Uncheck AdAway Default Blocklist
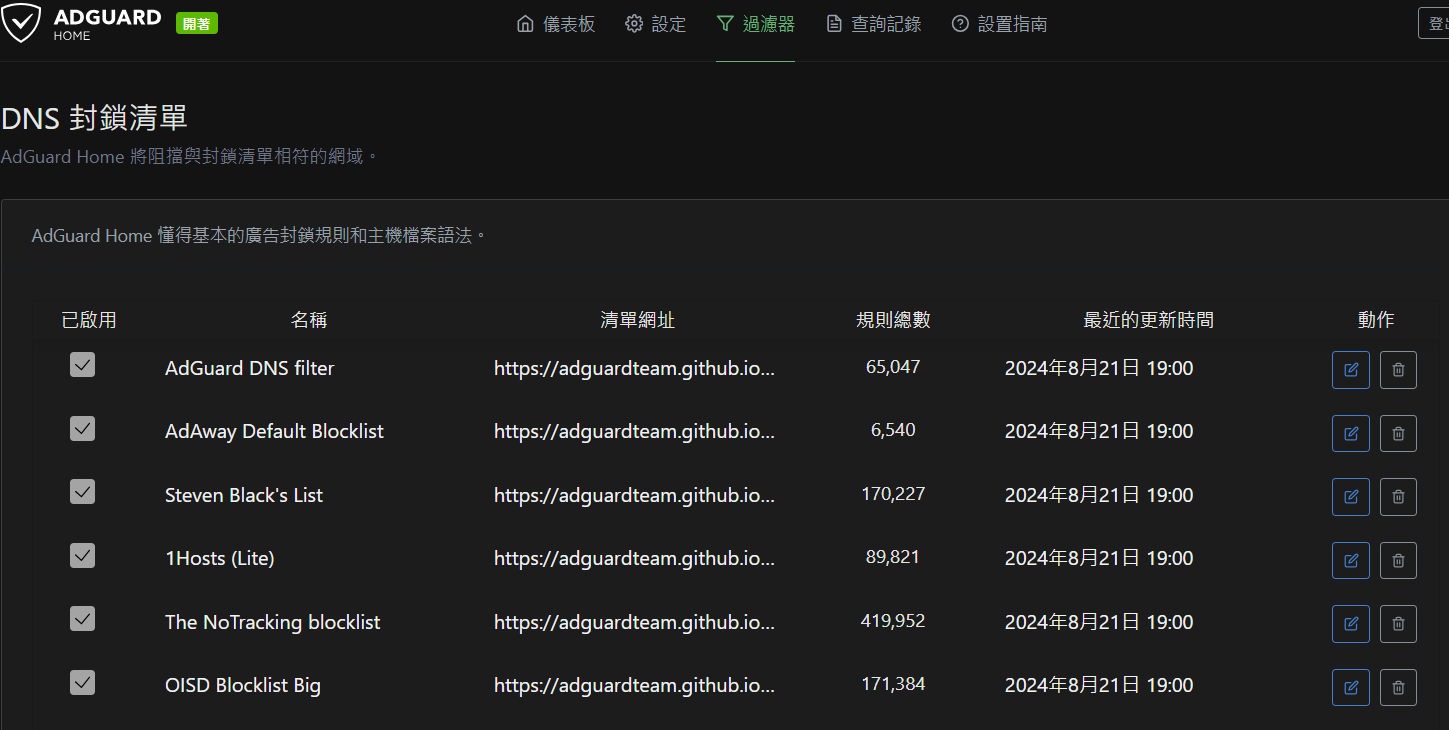Image resolution: width=1449 pixels, height=730 pixels. point(82,428)
